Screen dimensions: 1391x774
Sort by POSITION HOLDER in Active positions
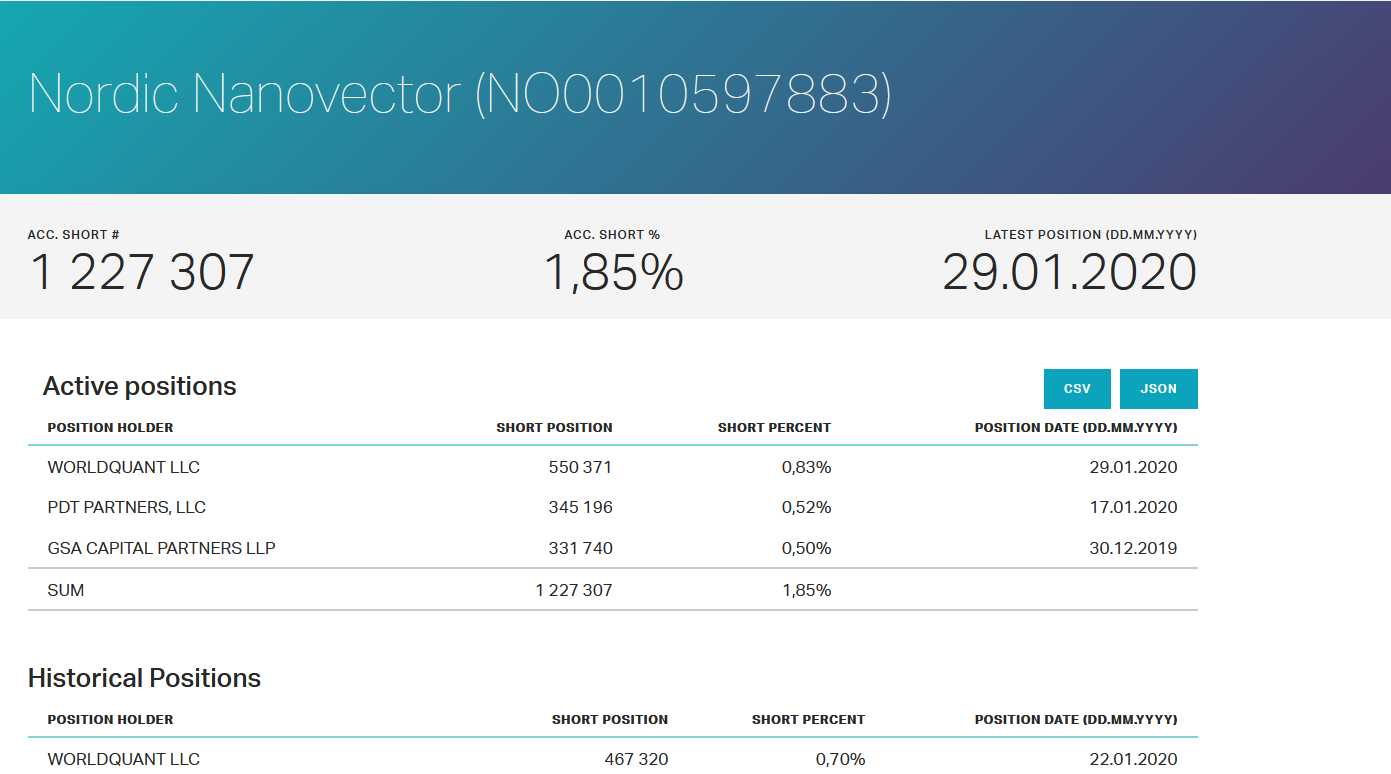110,427
